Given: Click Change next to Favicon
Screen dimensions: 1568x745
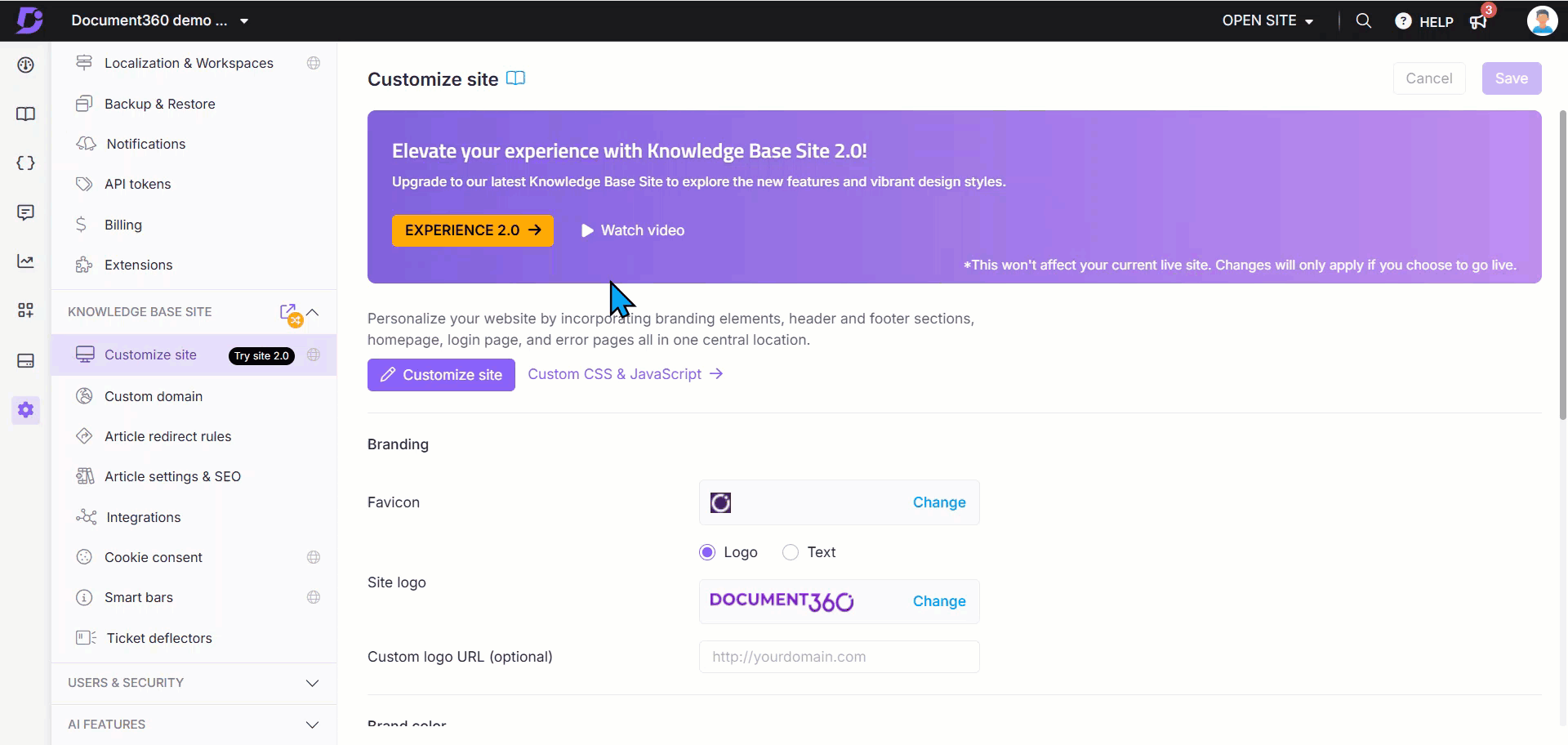Looking at the screenshot, I should [939, 502].
